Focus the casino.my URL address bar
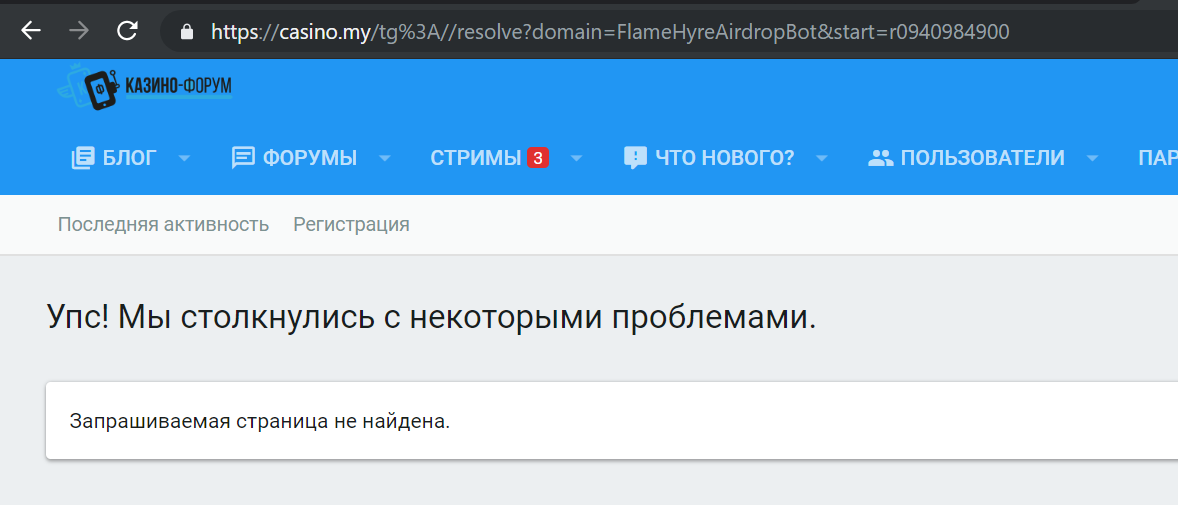Screen dimensions: 1178x505 point(610,32)
